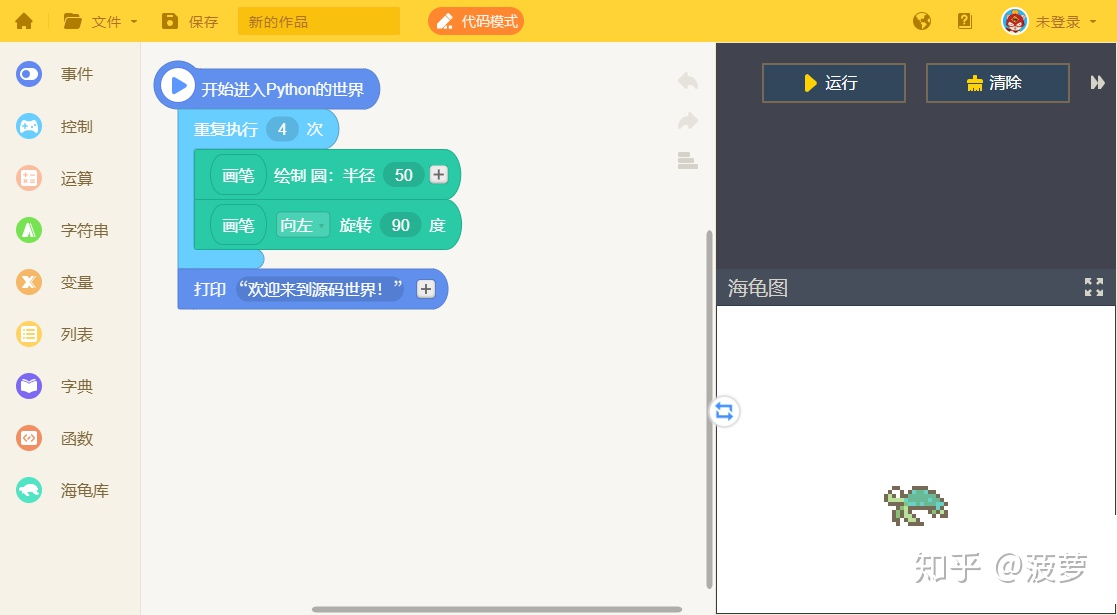
Task: Go to the home page icon
Action: [24, 21]
